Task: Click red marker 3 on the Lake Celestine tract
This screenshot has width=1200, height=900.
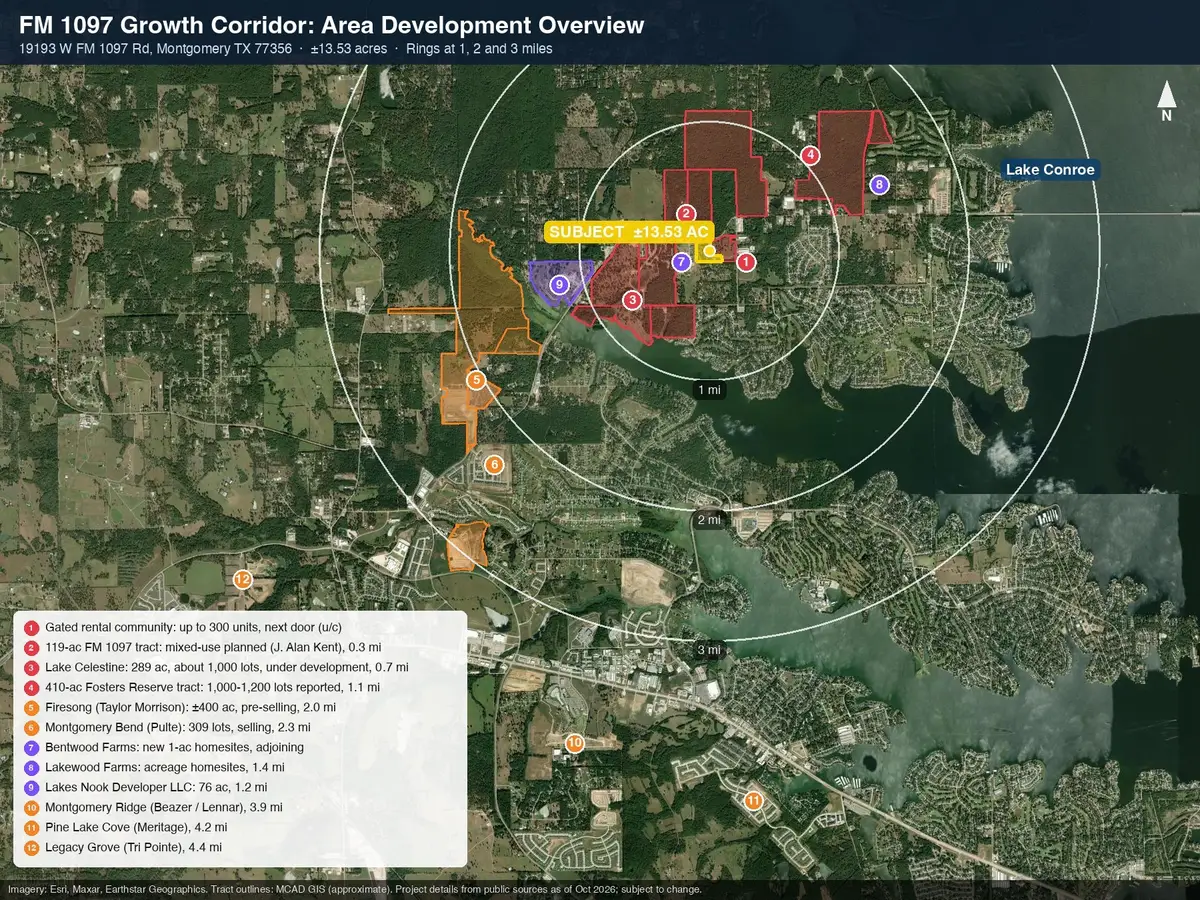Action: tap(632, 299)
